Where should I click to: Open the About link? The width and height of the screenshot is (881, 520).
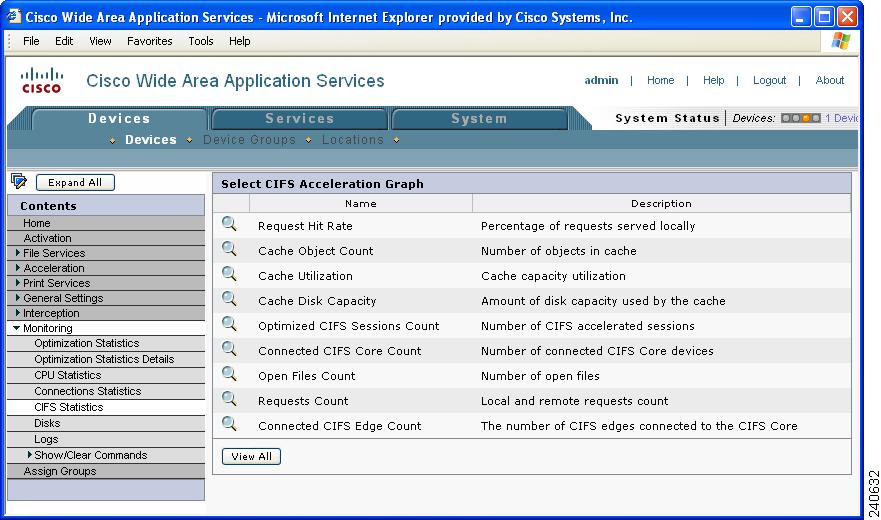(829, 80)
